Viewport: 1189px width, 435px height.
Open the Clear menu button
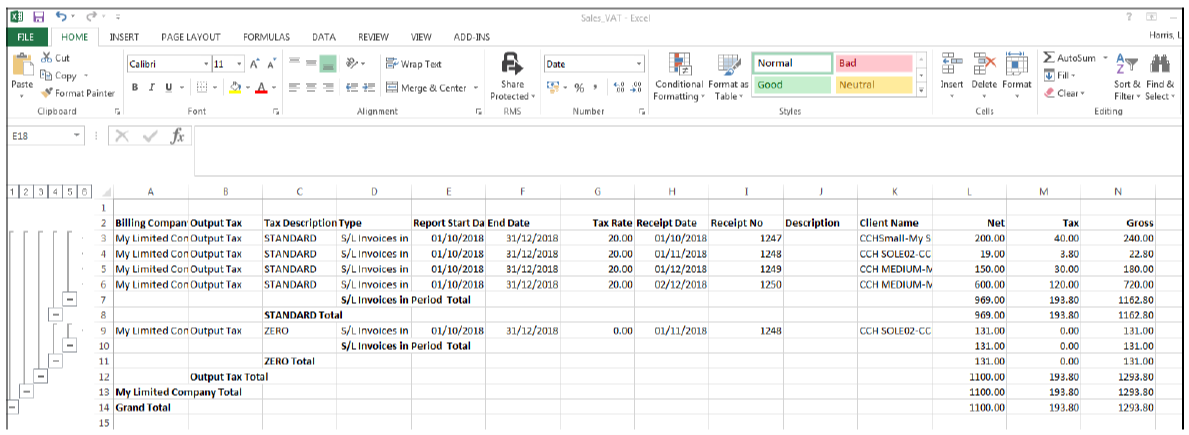tap(1063, 93)
